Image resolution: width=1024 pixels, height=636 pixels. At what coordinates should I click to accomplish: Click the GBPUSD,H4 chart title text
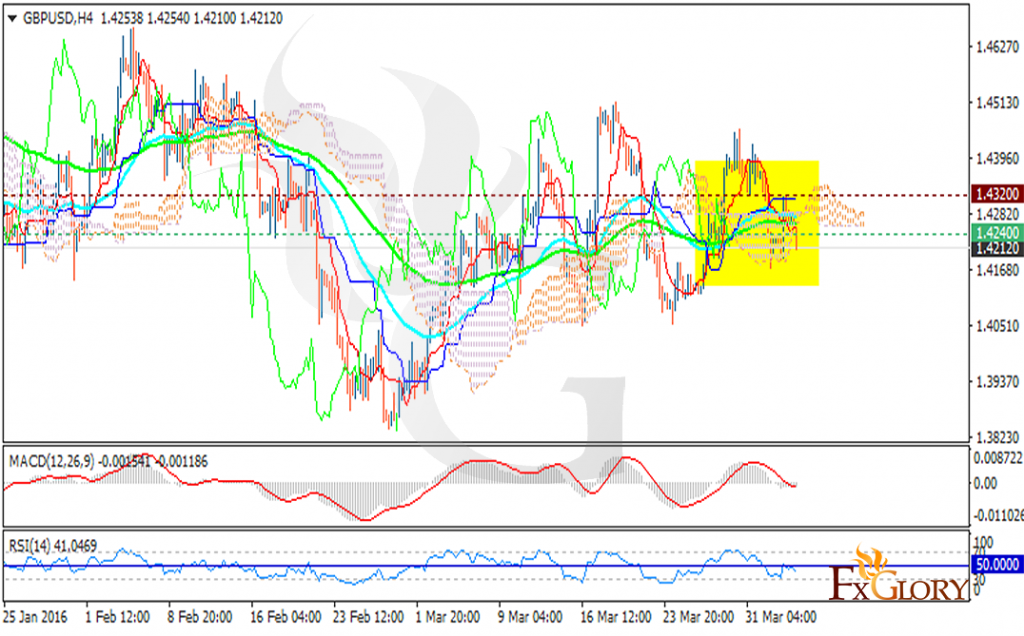click(57, 19)
